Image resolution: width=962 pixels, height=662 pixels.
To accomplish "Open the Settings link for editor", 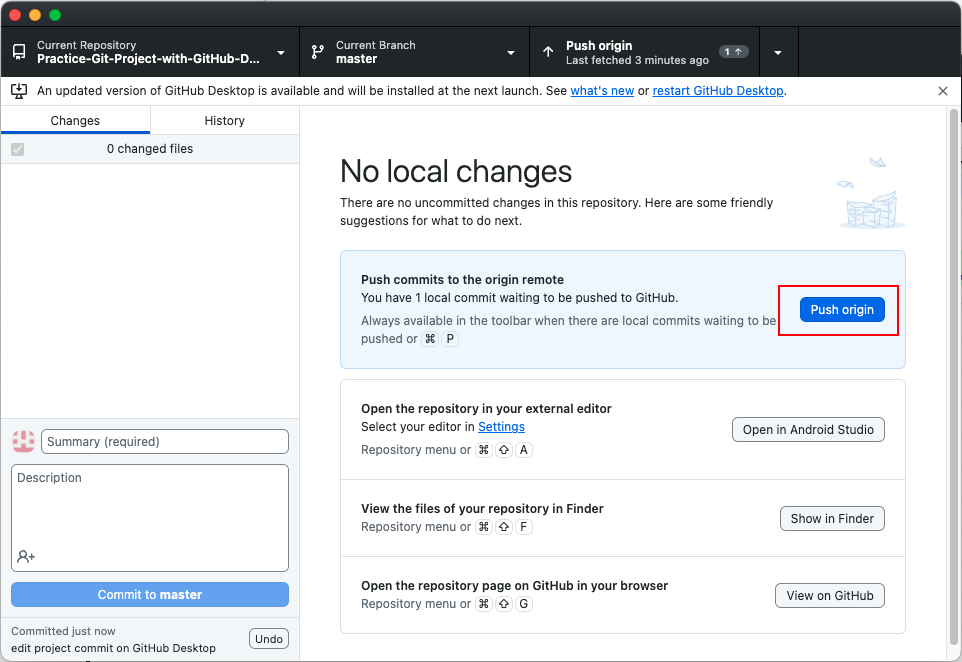I will (x=501, y=426).
